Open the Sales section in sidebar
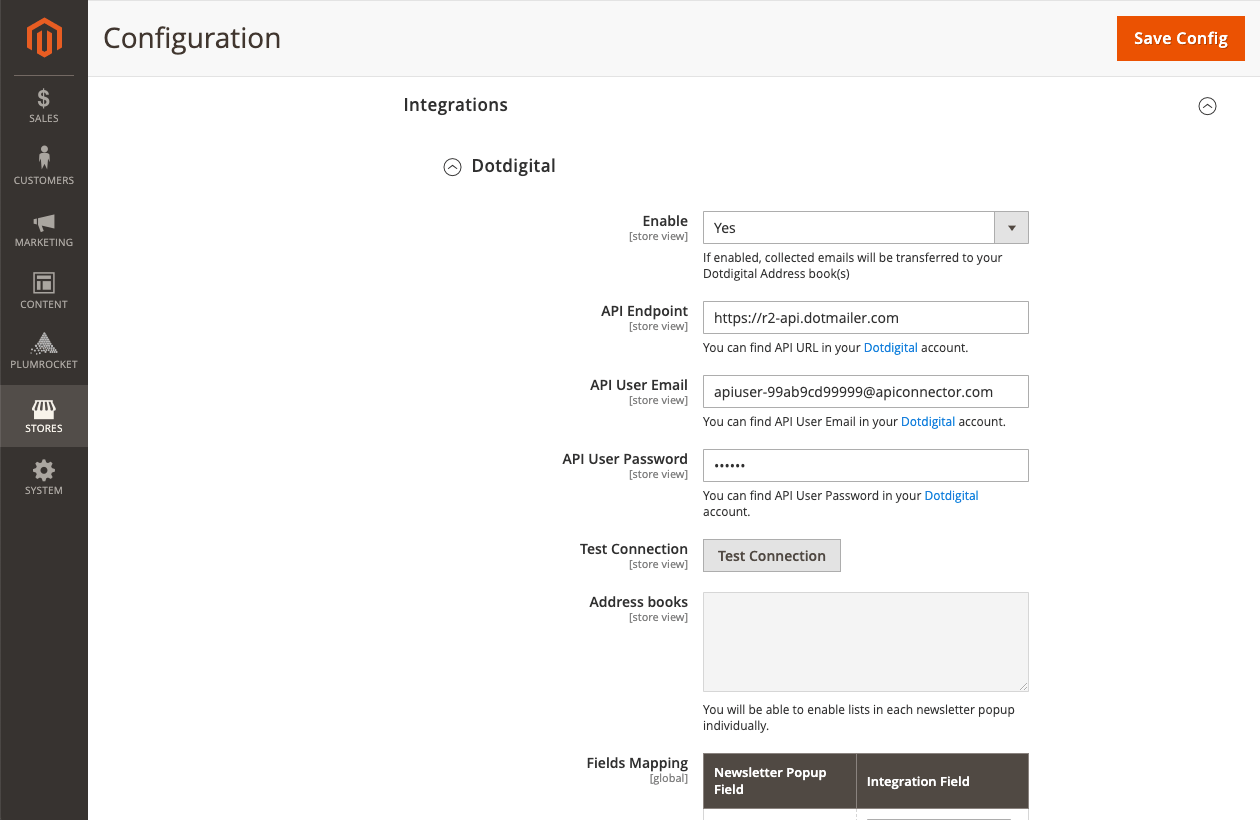The height and width of the screenshot is (820, 1260). click(43, 105)
